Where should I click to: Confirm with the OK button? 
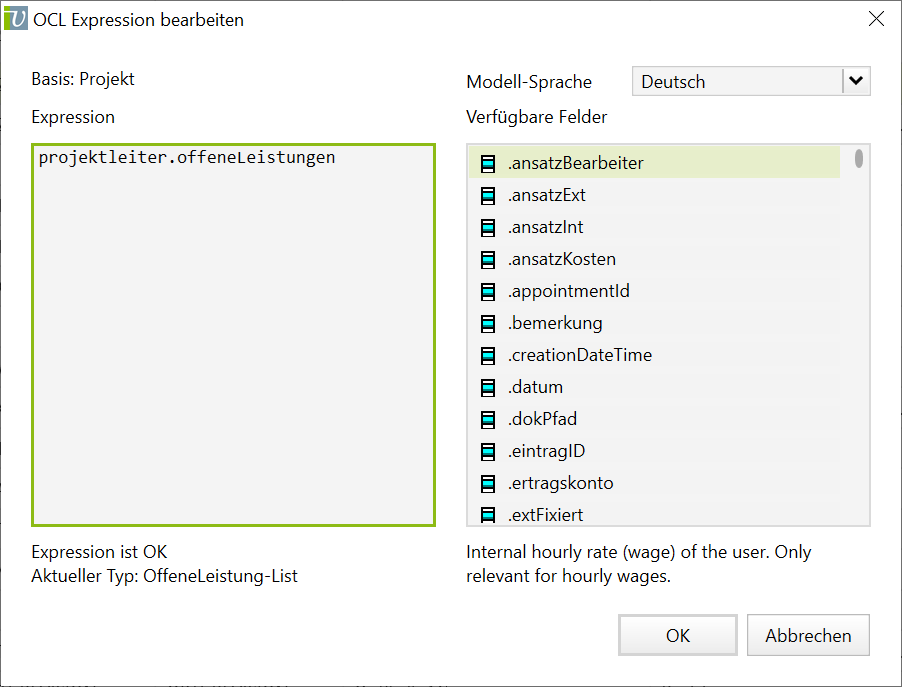point(678,635)
